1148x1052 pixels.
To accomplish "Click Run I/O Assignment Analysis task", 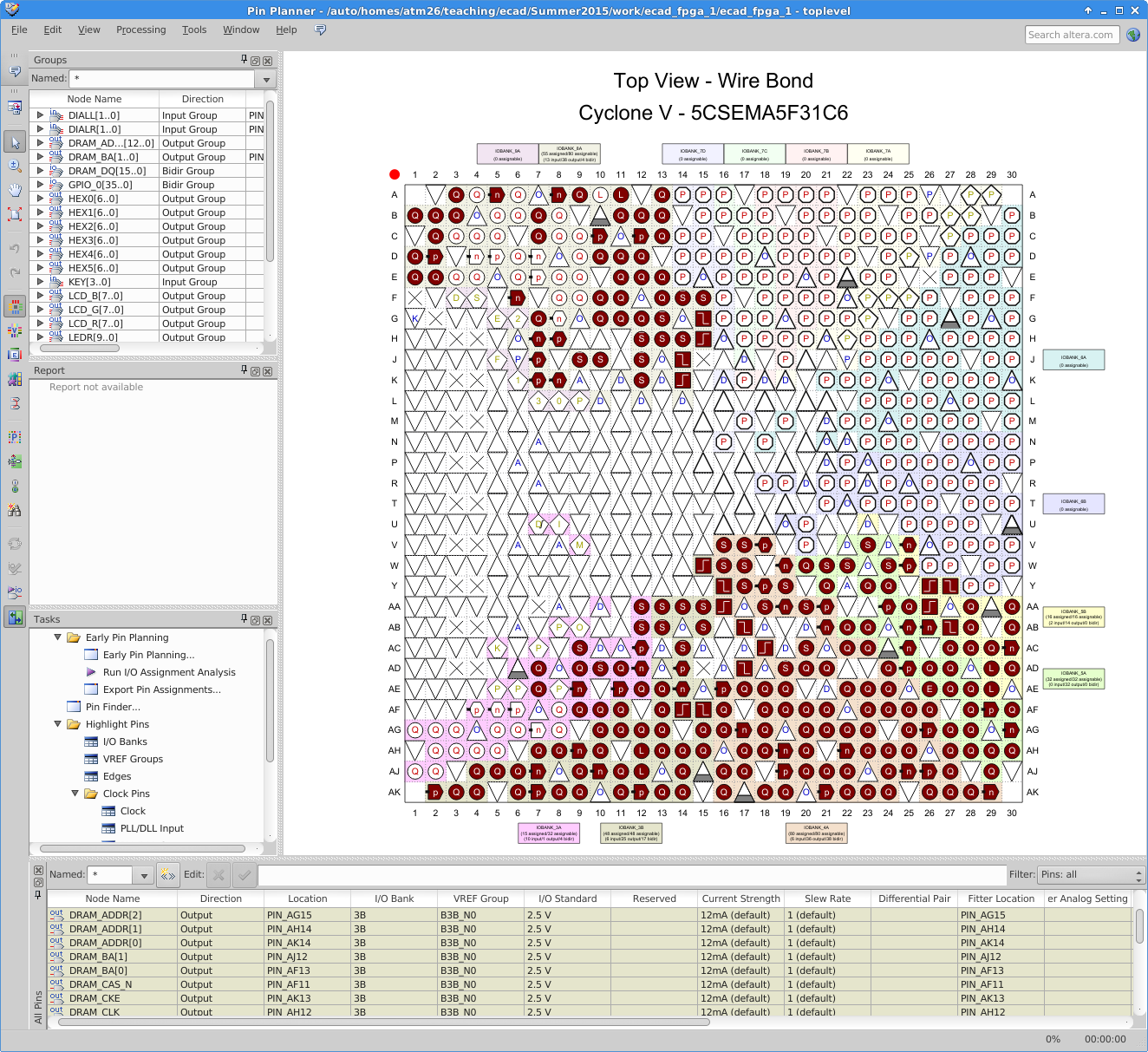I will (169, 672).
